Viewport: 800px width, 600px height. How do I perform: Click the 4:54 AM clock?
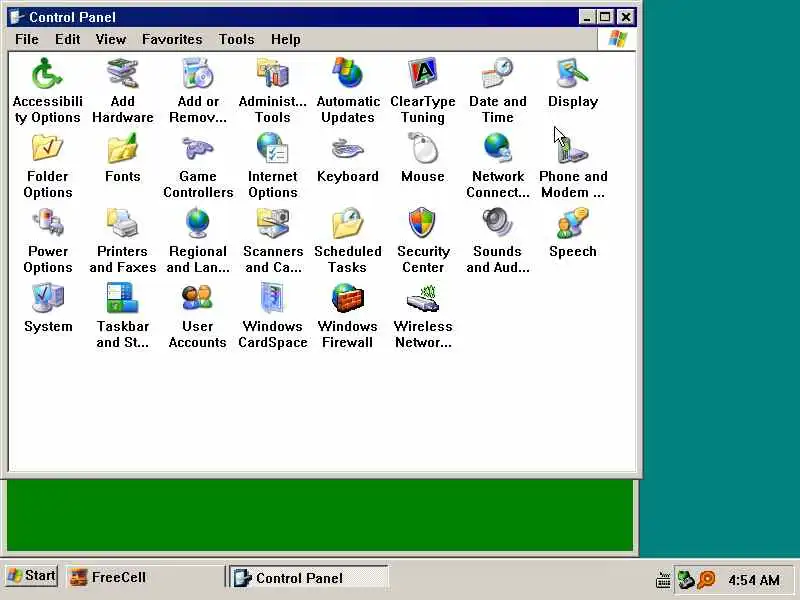pyautogui.click(x=754, y=580)
